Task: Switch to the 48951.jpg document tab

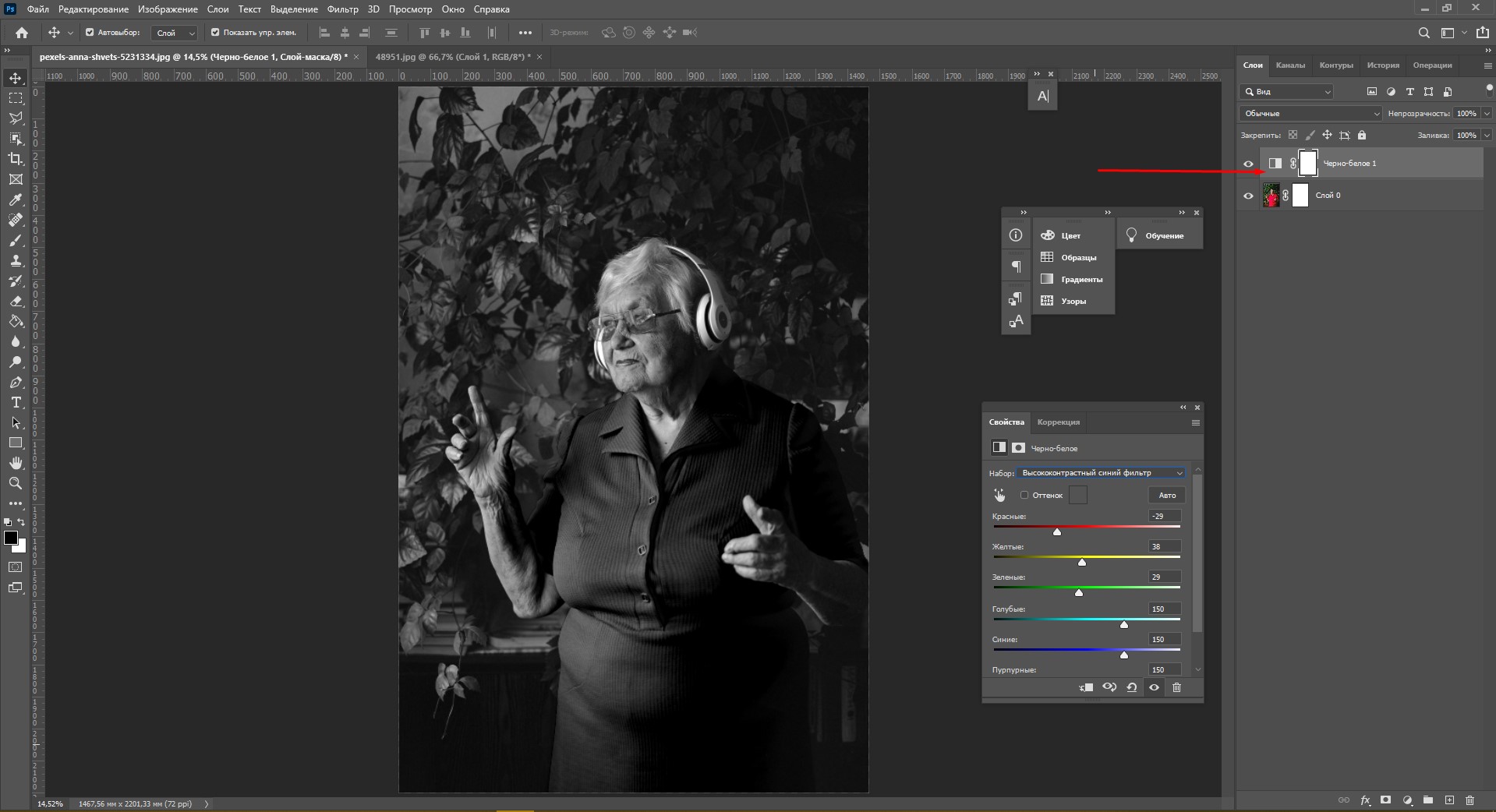Action: click(x=452, y=57)
